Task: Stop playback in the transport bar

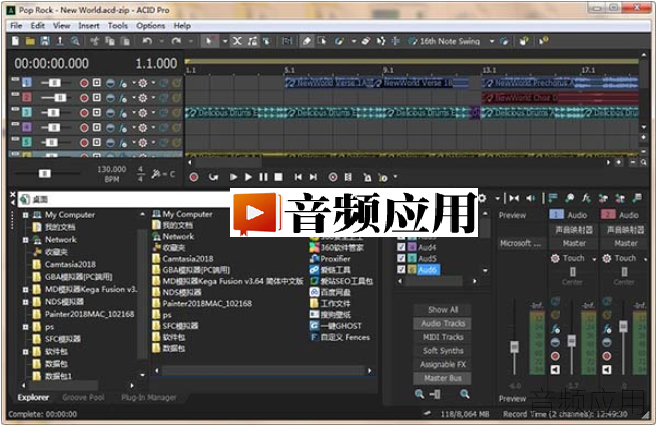Action: tap(278, 177)
